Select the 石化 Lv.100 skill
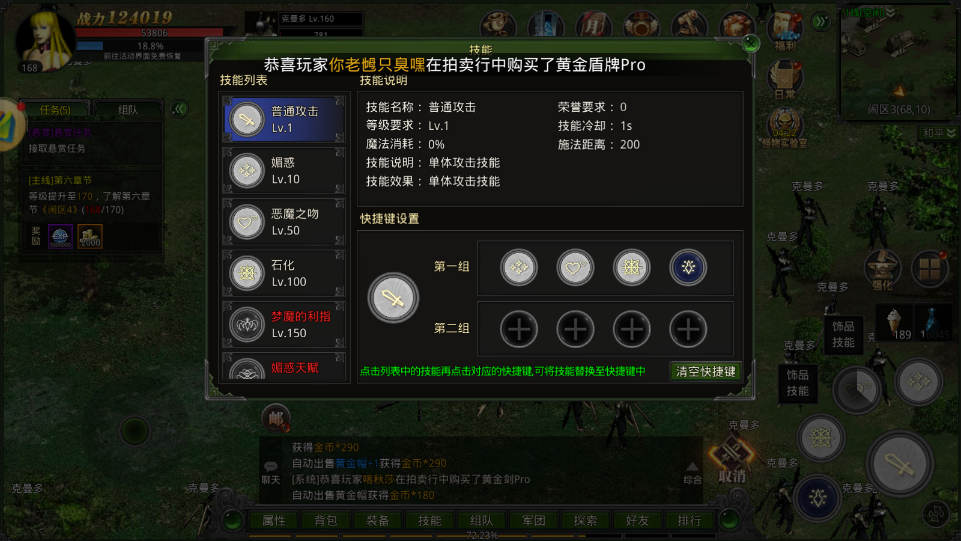The image size is (961, 541). 283,273
